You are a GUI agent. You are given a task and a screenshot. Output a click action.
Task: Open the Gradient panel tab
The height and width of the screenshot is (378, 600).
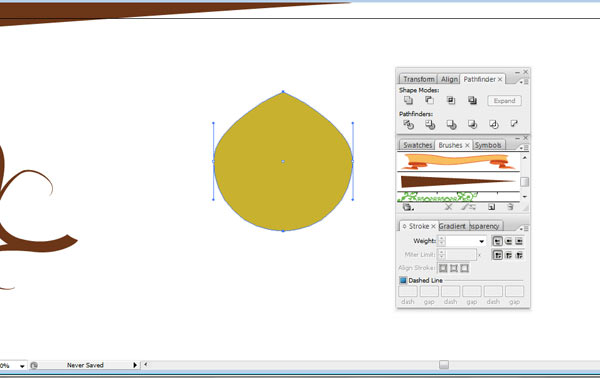[452, 226]
